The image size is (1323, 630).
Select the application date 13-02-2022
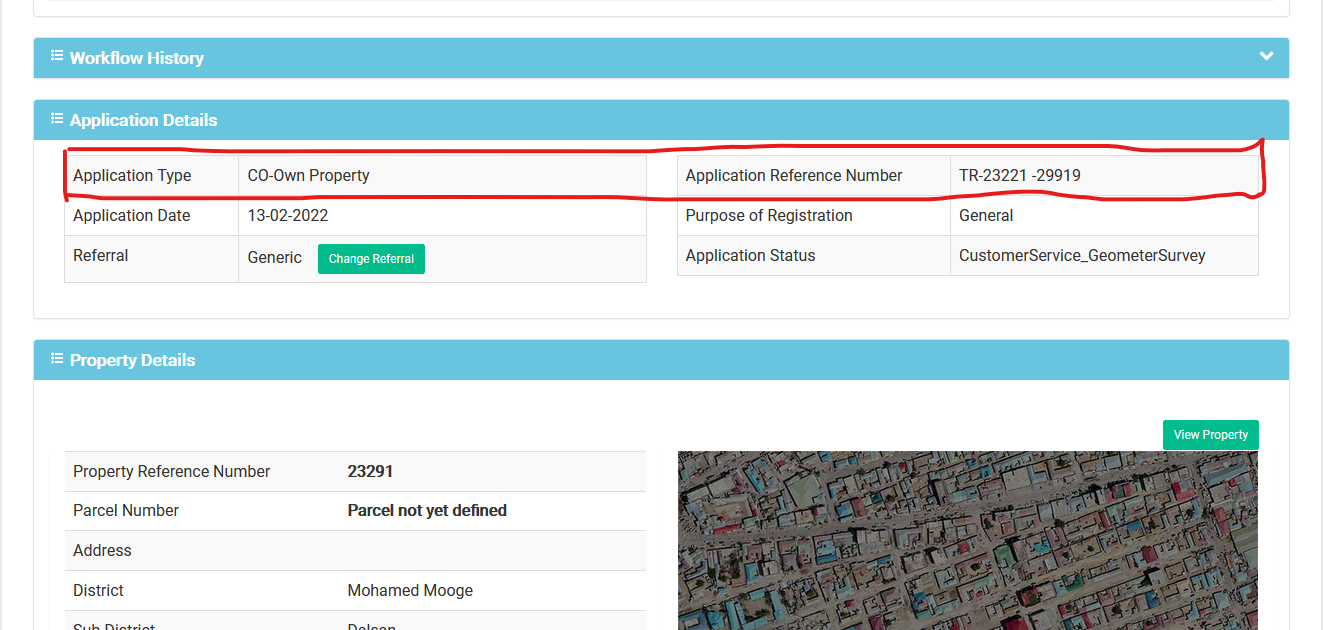[288, 216]
